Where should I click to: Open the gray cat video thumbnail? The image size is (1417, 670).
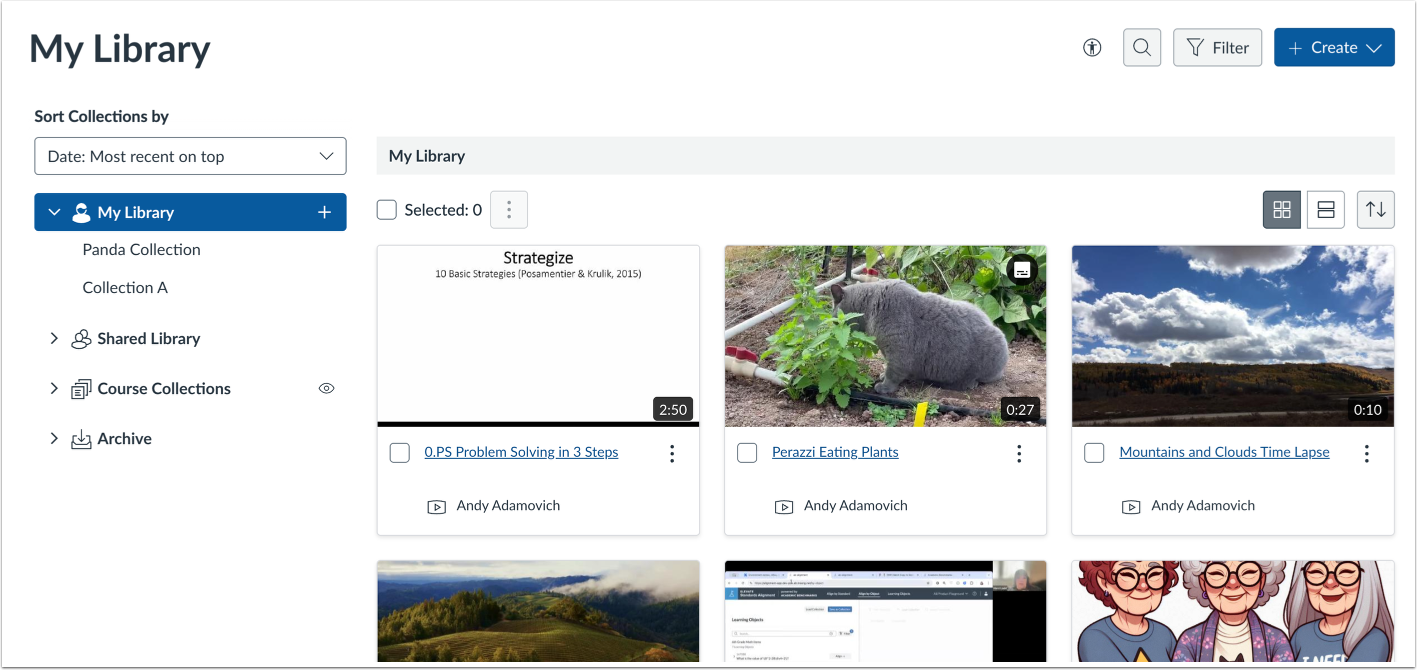pos(885,336)
